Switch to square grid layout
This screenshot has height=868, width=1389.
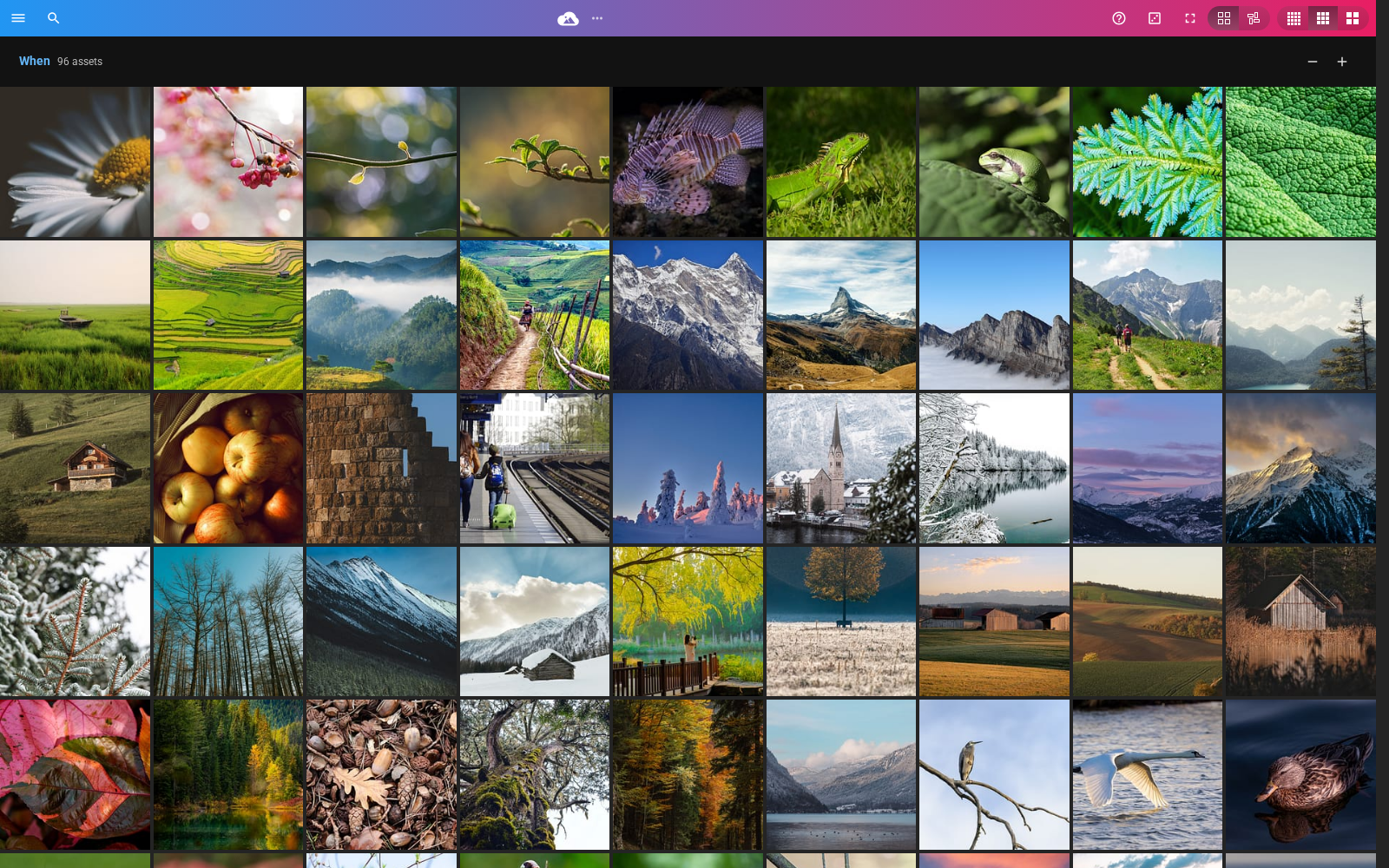pyautogui.click(x=1224, y=18)
